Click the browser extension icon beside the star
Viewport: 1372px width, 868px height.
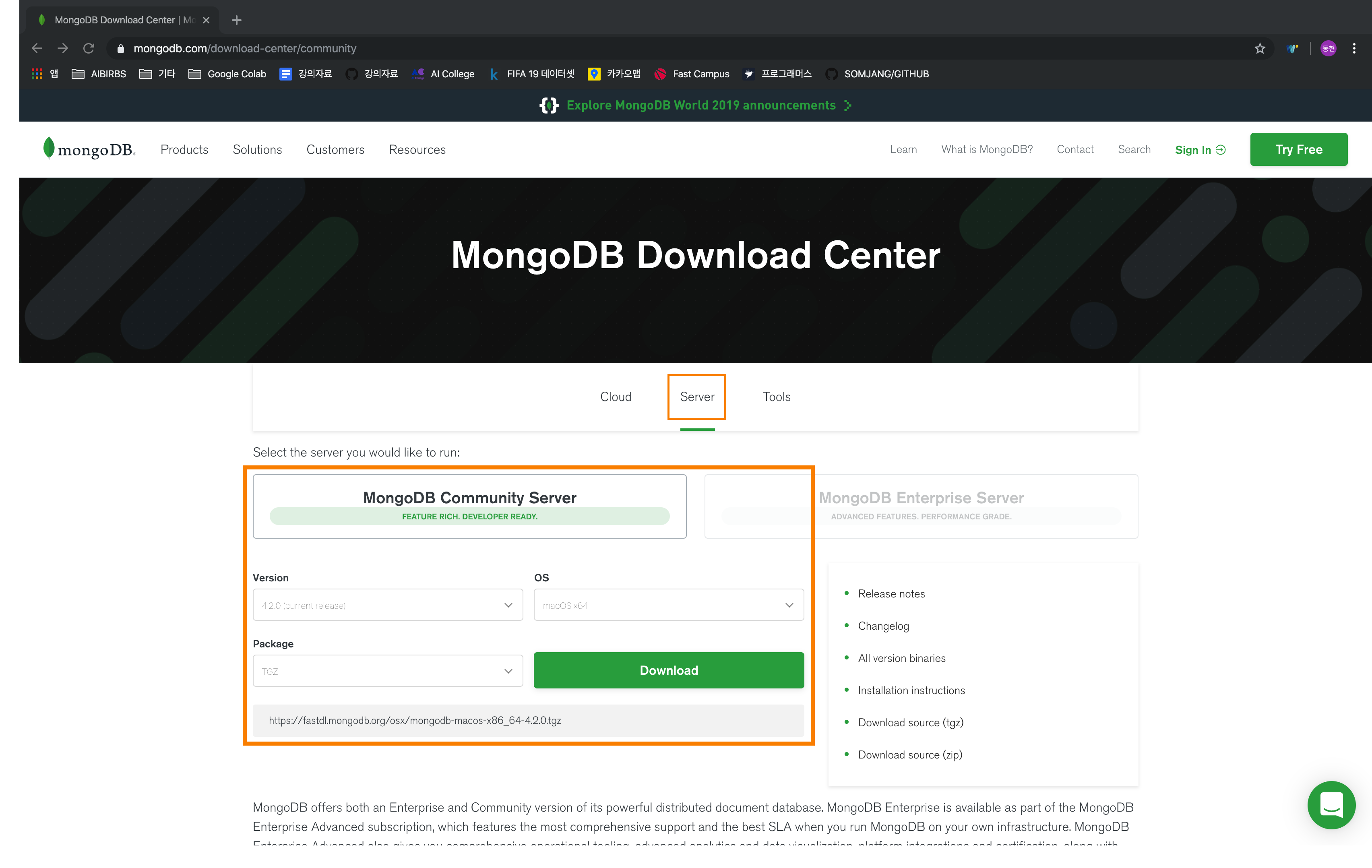point(1292,48)
